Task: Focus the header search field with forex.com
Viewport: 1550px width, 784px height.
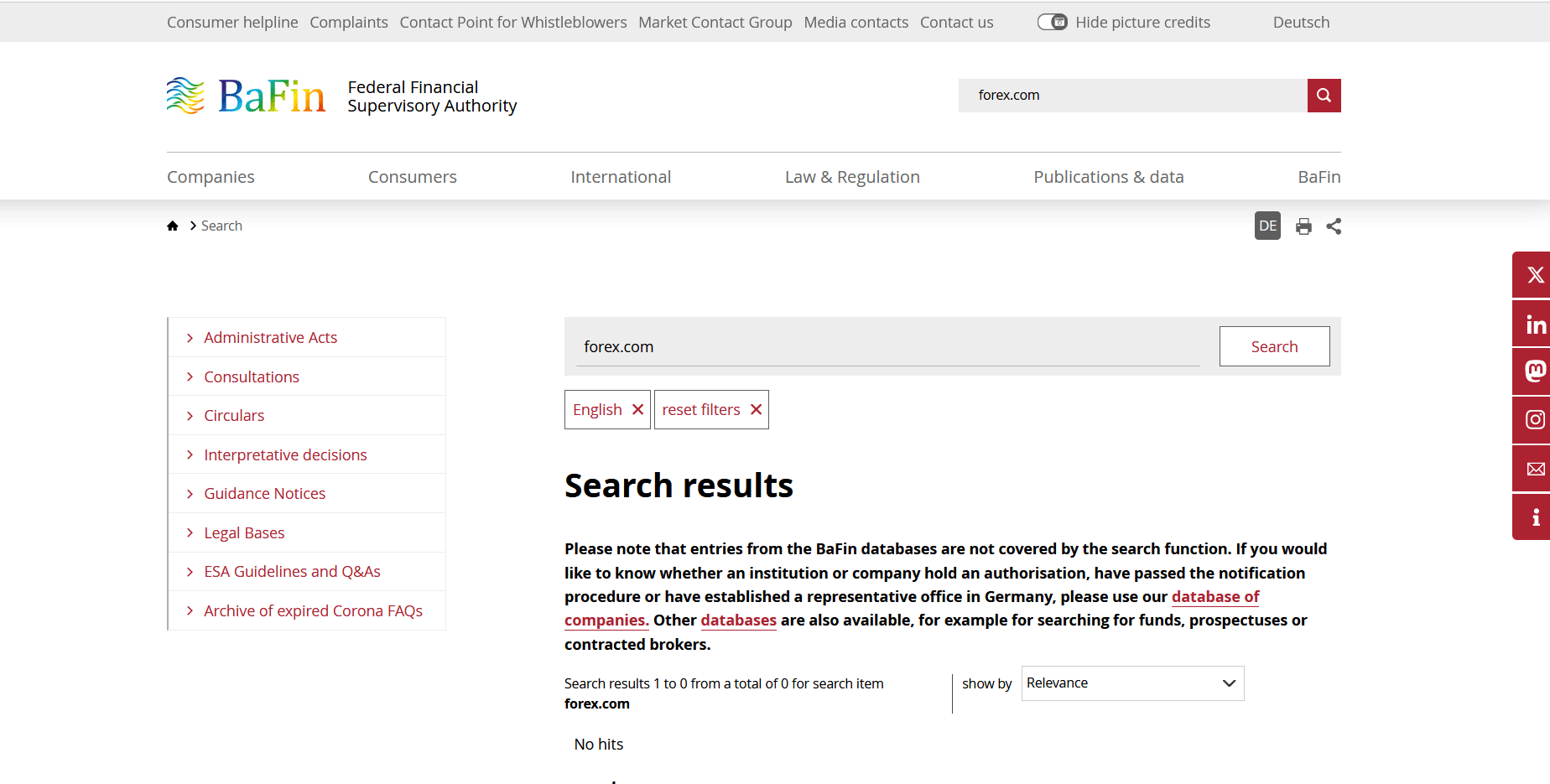Action: 1133,96
